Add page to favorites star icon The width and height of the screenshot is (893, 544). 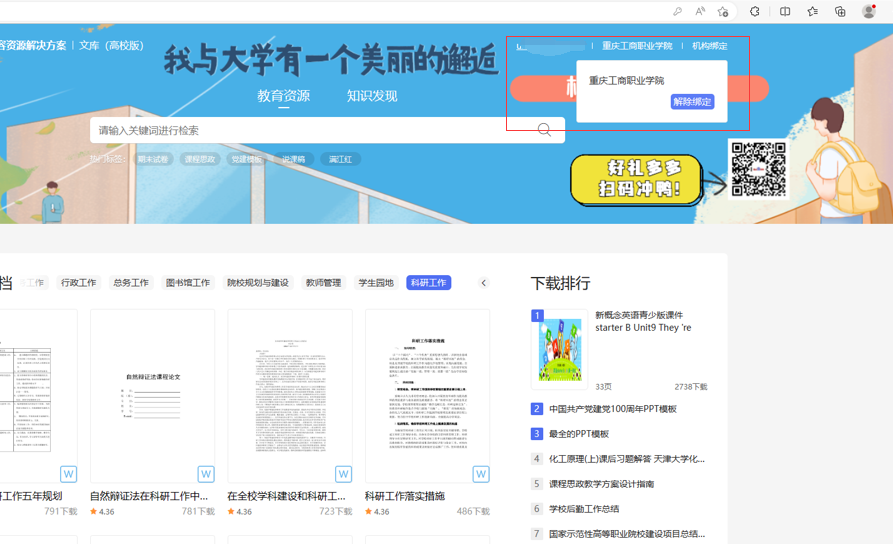pos(723,12)
